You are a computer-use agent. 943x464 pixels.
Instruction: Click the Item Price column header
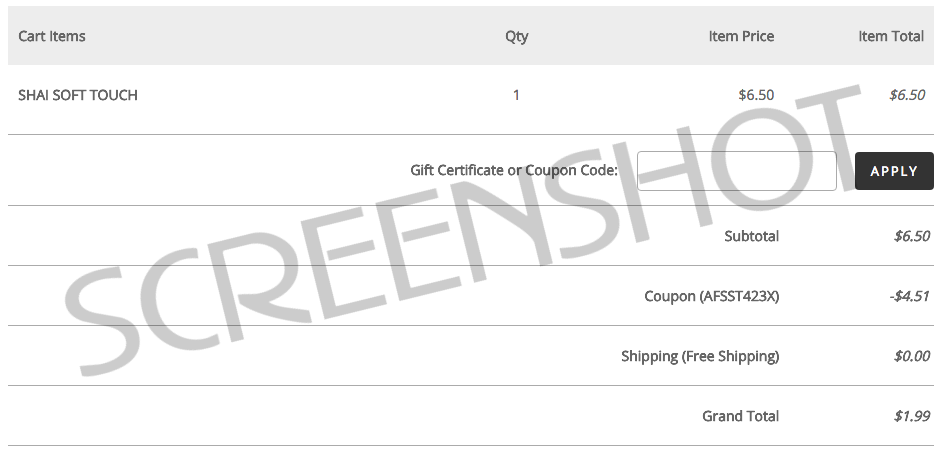click(741, 36)
